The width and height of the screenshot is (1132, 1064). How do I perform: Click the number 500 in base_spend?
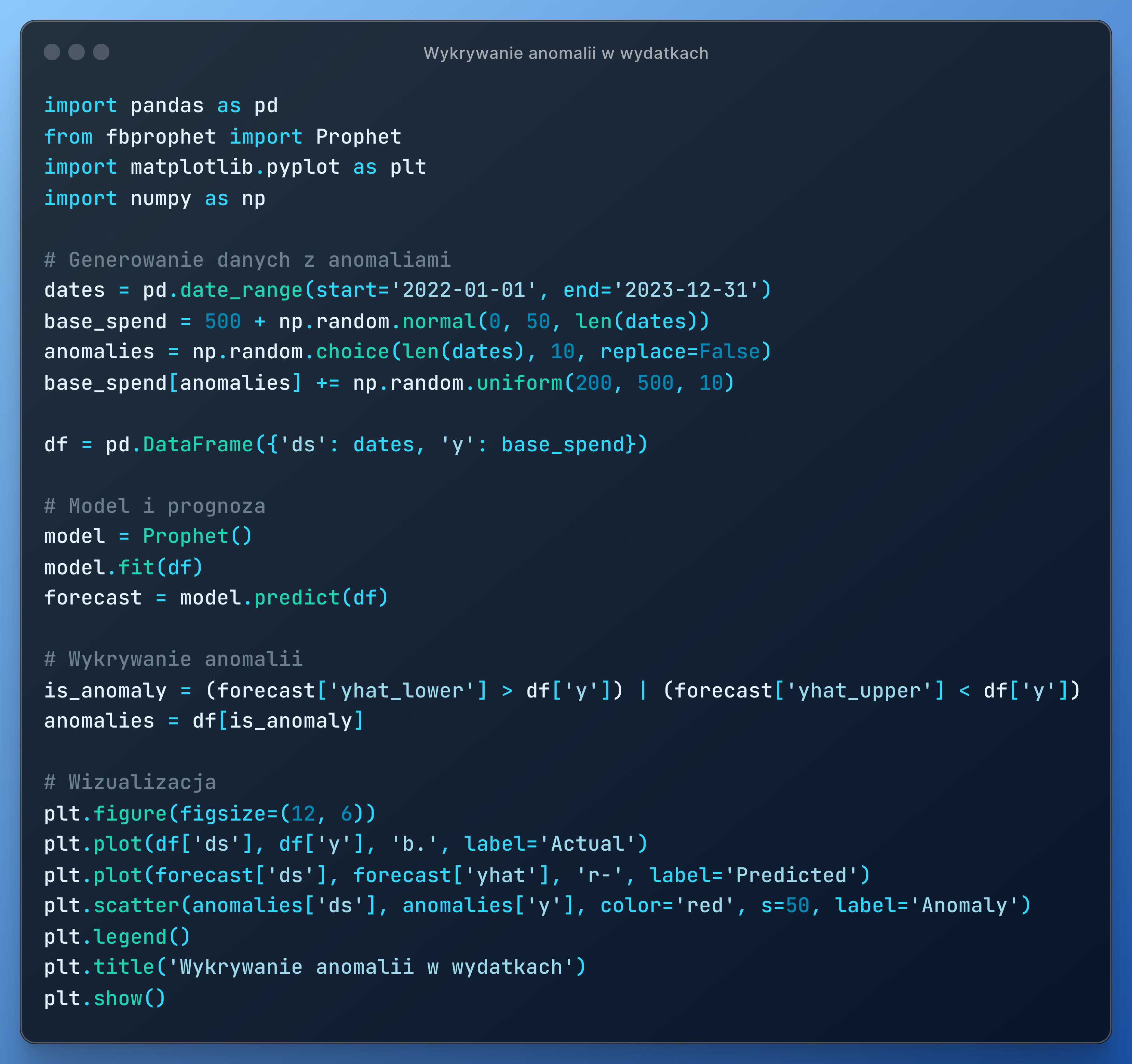tap(223, 321)
